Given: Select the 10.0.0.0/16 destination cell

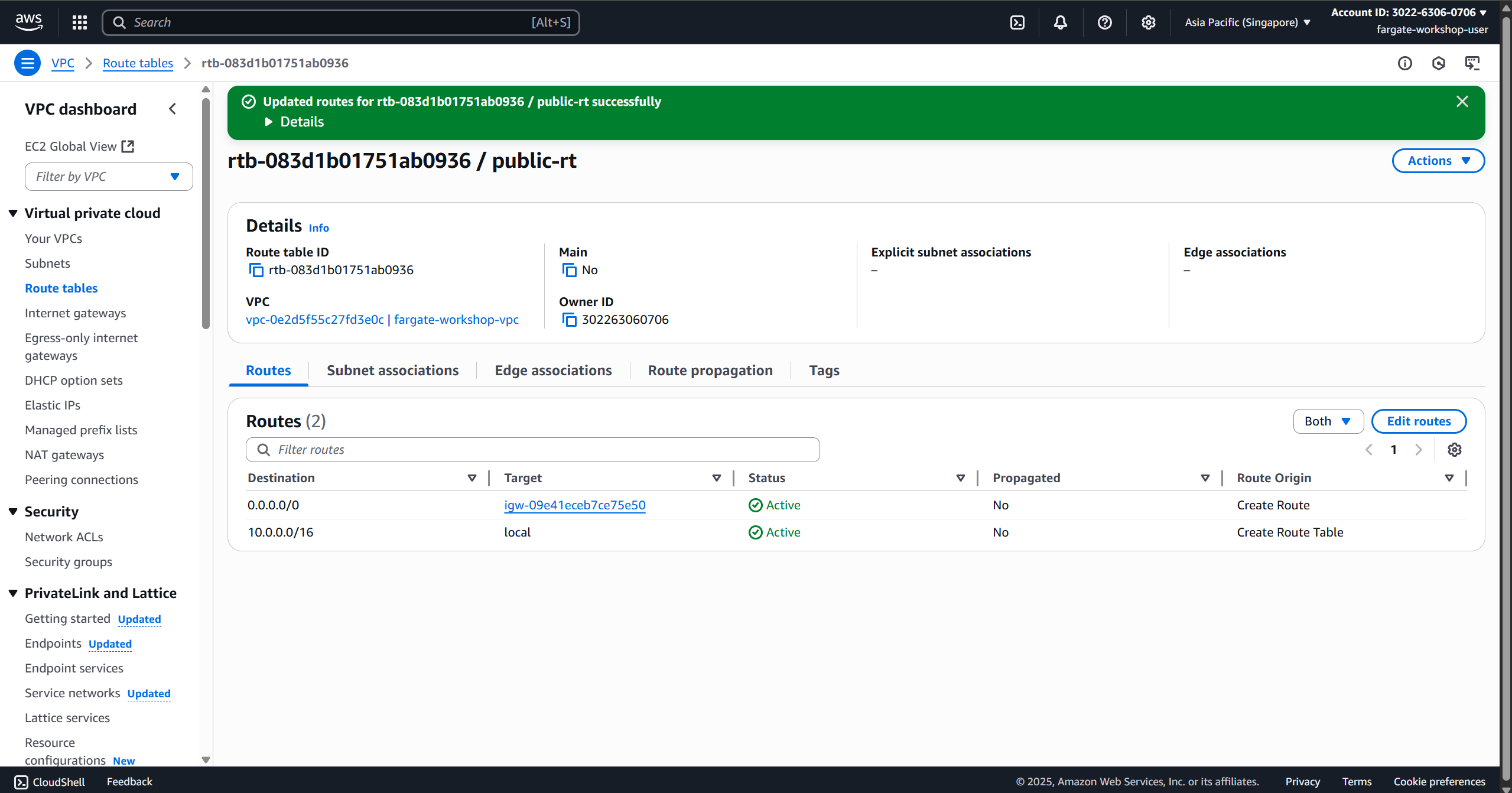Looking at the screenshot, I should (280, 532).
